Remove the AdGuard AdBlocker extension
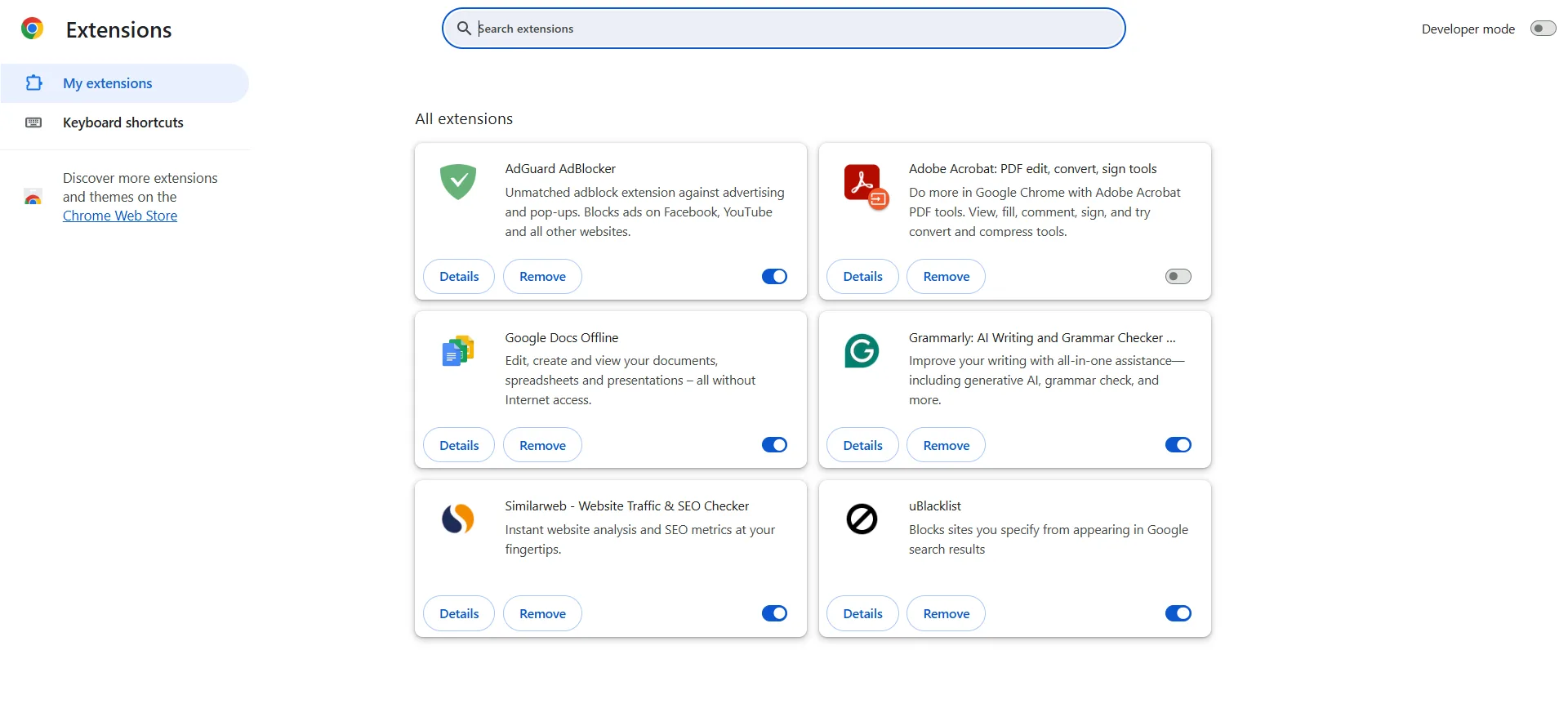This screenshot has width=1568, height=717. point(542,277)
